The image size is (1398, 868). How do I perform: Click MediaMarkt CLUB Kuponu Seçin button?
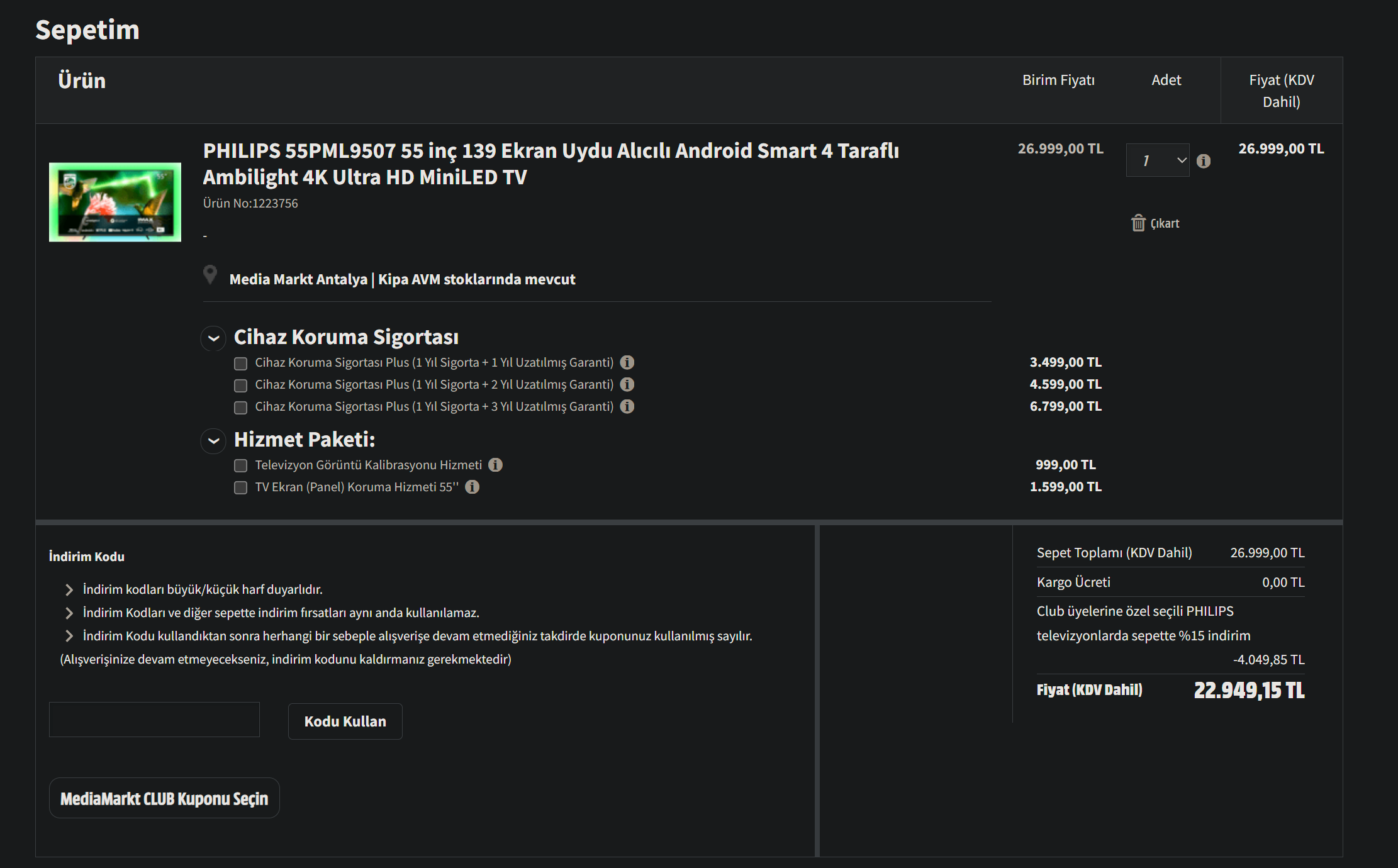coord(164,798)
